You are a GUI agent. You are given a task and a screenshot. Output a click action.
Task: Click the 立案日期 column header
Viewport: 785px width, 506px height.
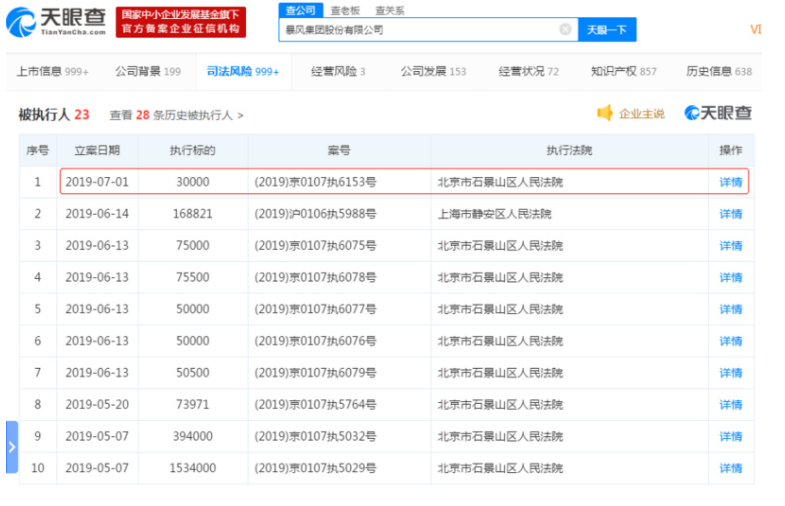pos(97,151)
